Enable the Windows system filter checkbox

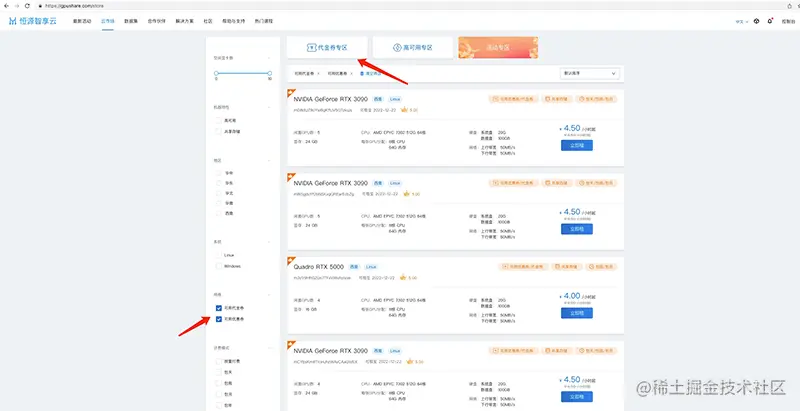219,266
